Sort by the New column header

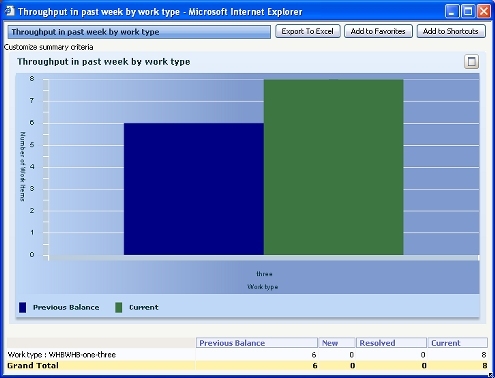(x=337, y=343)
